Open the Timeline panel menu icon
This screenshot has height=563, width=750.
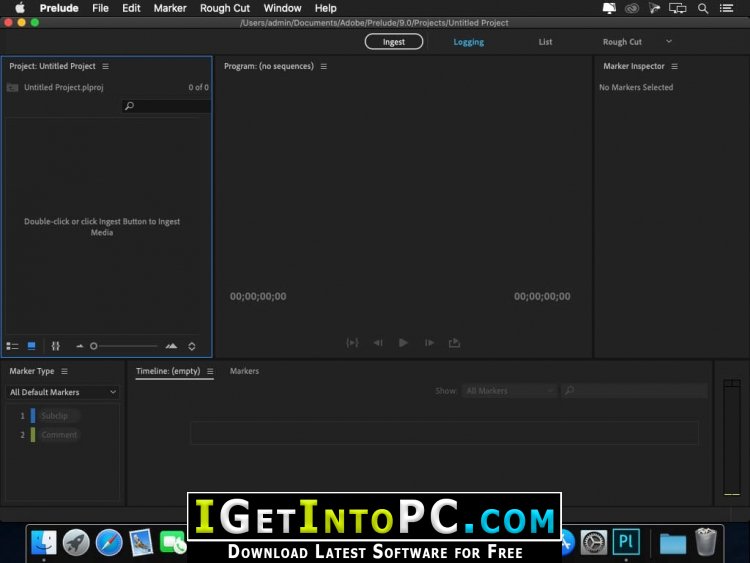point(210,371)
